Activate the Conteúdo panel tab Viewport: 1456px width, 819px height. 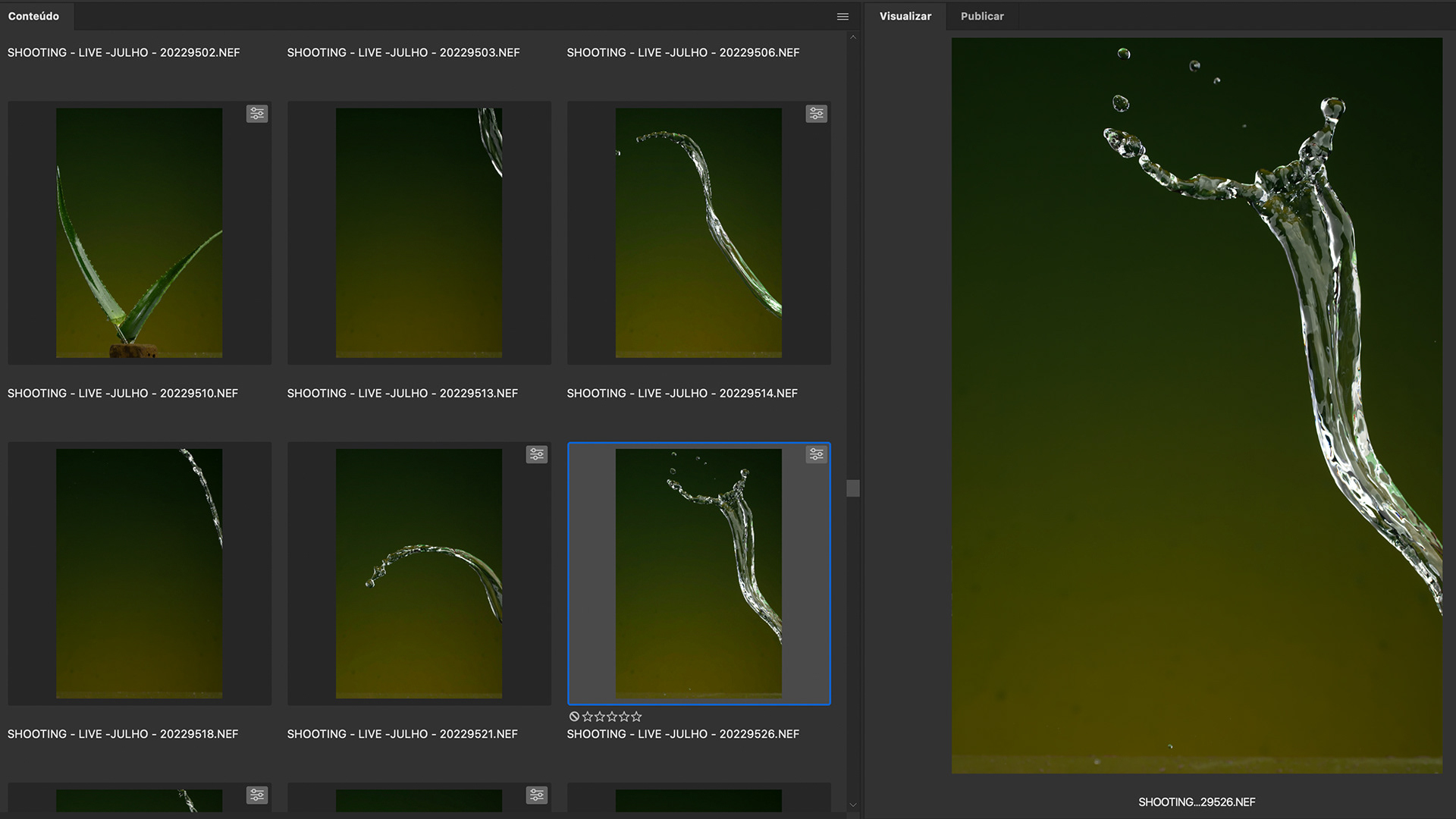point(33,16)
